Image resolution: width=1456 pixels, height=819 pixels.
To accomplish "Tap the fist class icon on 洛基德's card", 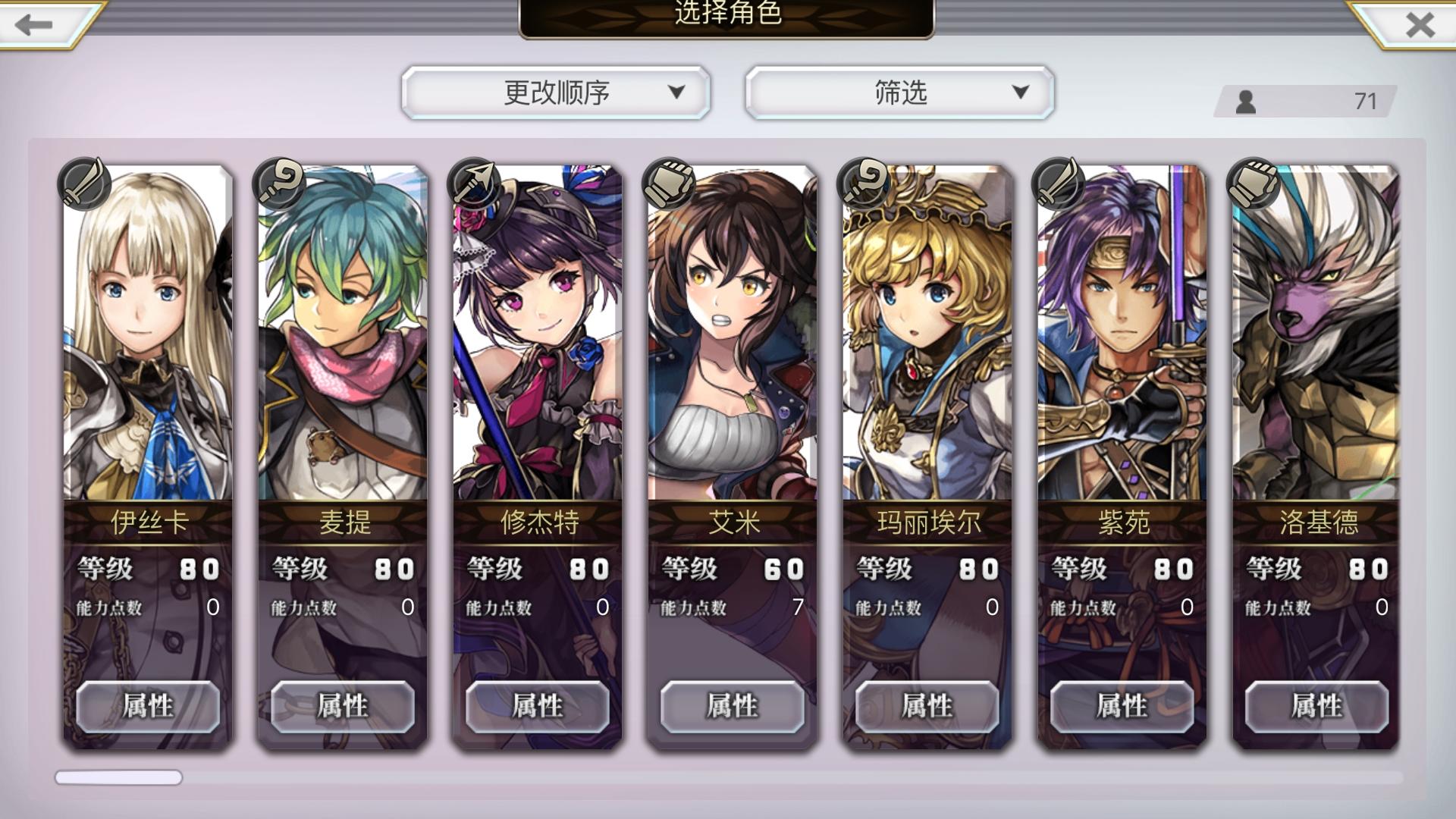I will point(1253,184).
